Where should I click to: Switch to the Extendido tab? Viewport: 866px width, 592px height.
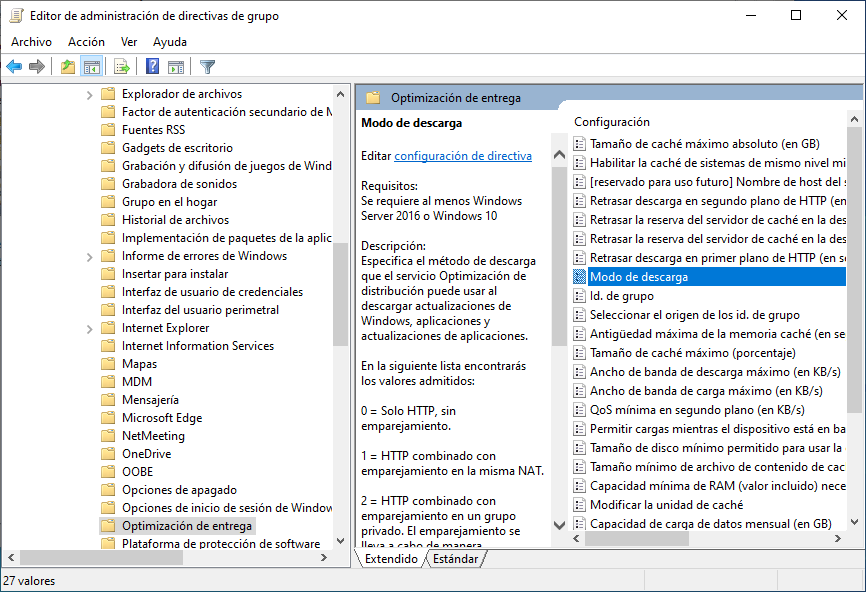click(x=391, y=559)
